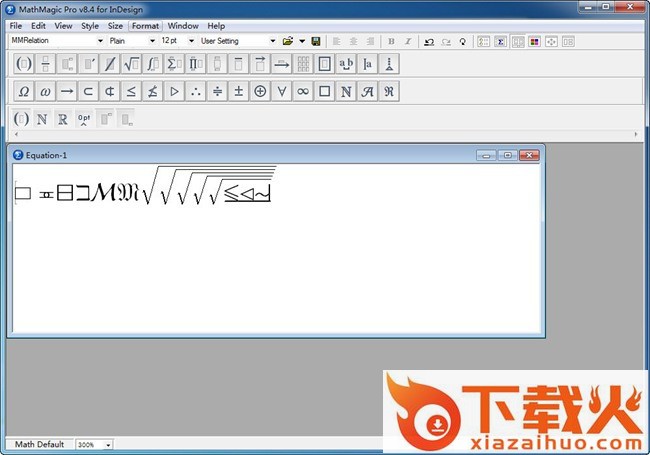Open the subset symbols palette
This screenshot has width=650, height=455.
(x=88, y=91)
